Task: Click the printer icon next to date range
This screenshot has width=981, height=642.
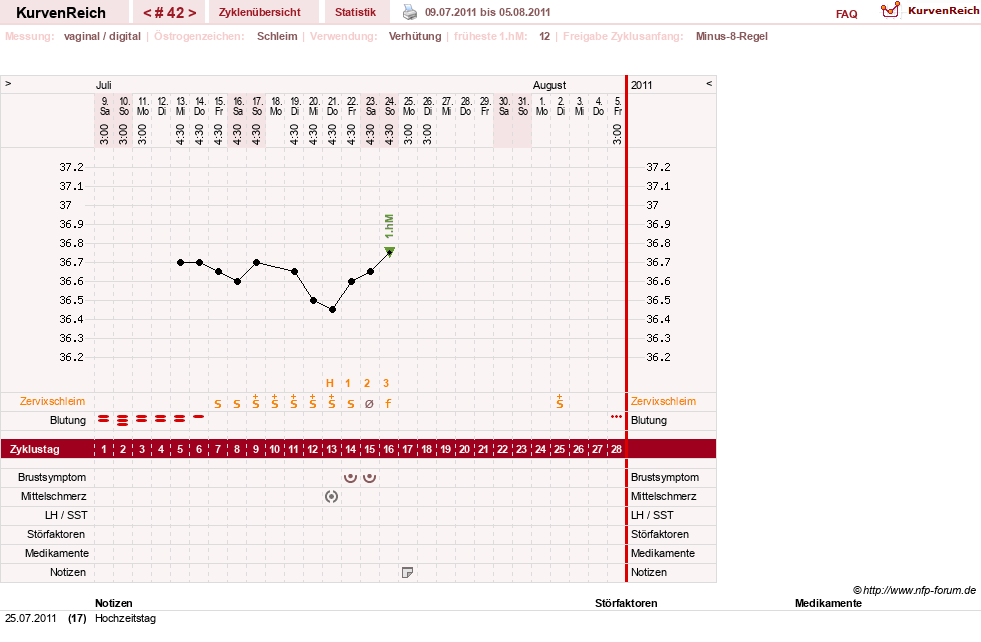Action: click(409, 12)
